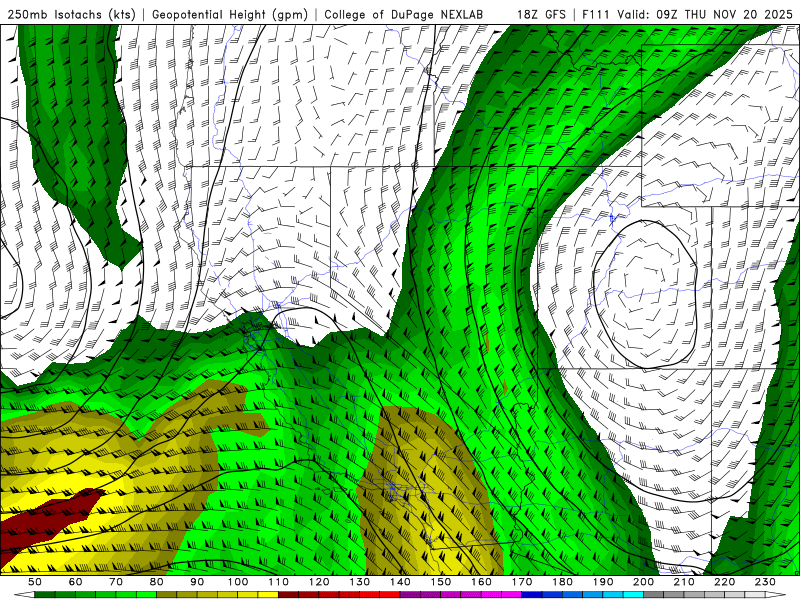
Task: Click the '18Z GFS' model run label
Action: (541, 15)
